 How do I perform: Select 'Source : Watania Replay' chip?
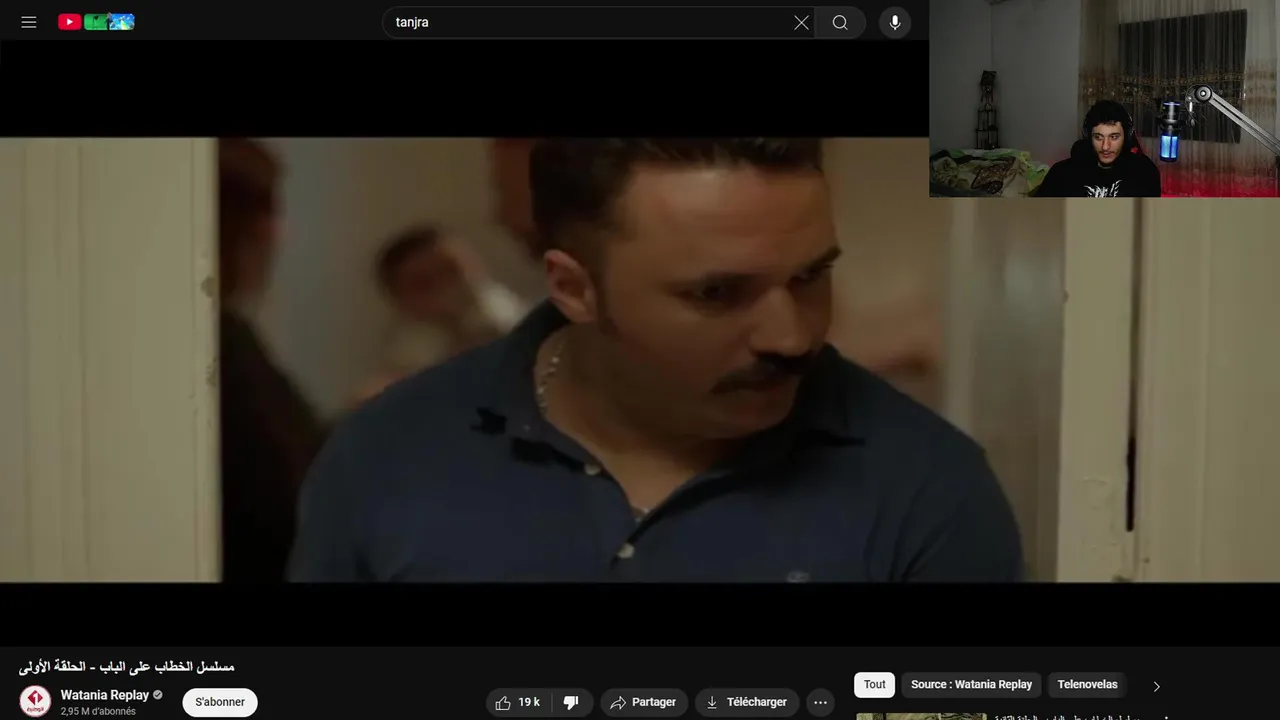[x=971, y=685]
